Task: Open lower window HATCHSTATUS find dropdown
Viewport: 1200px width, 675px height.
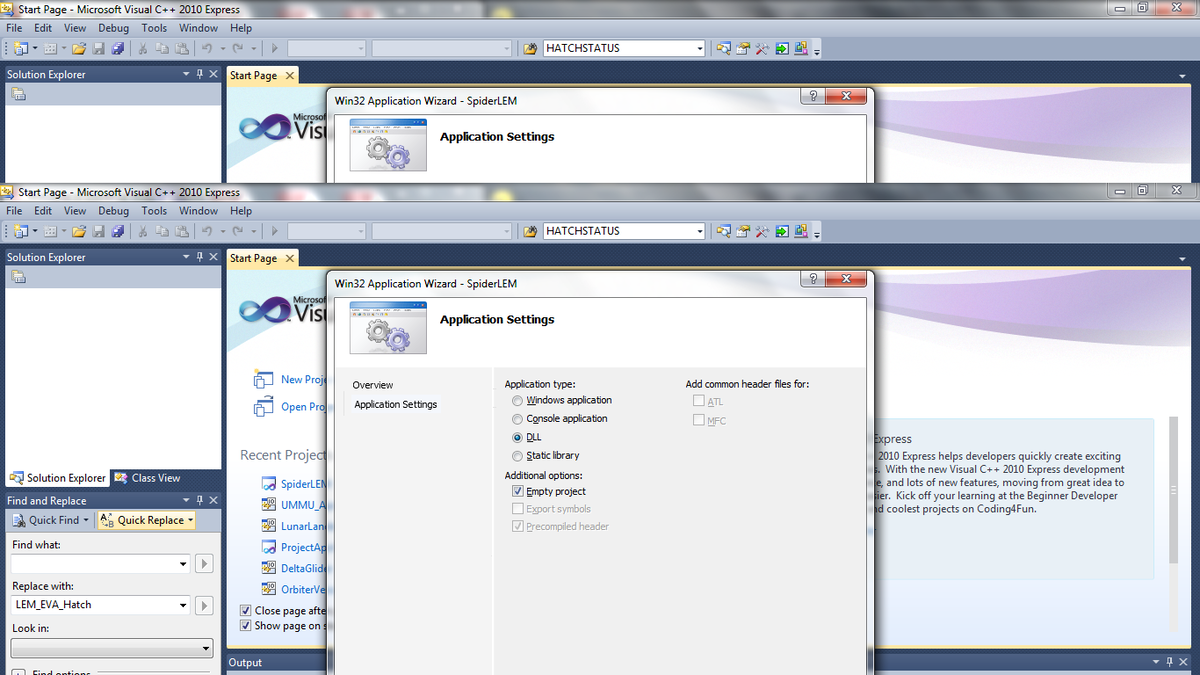Action: tap(700, 231)
